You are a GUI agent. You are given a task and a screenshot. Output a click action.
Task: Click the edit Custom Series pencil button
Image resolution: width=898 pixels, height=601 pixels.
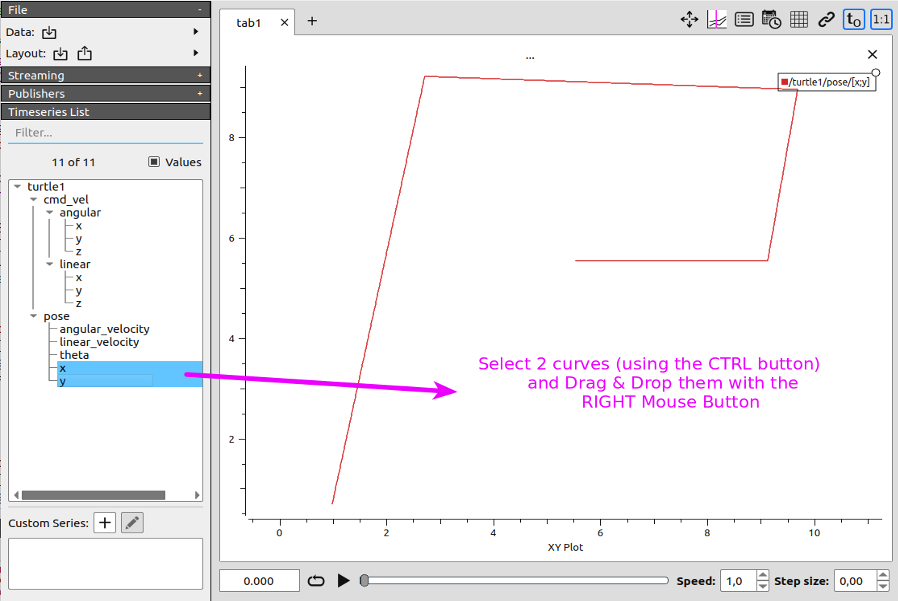pyautogui.click(x=131, y=522)
